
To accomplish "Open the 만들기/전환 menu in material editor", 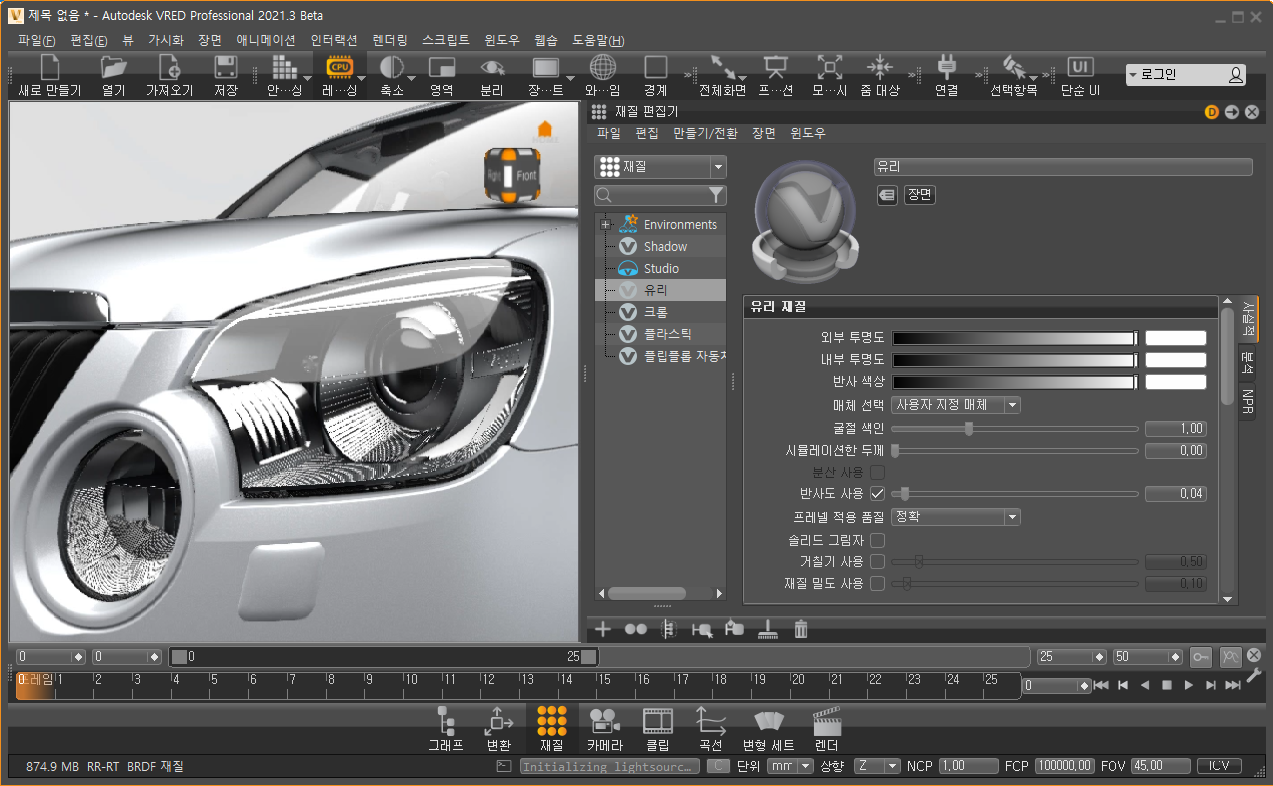I will tap(705, 133).
